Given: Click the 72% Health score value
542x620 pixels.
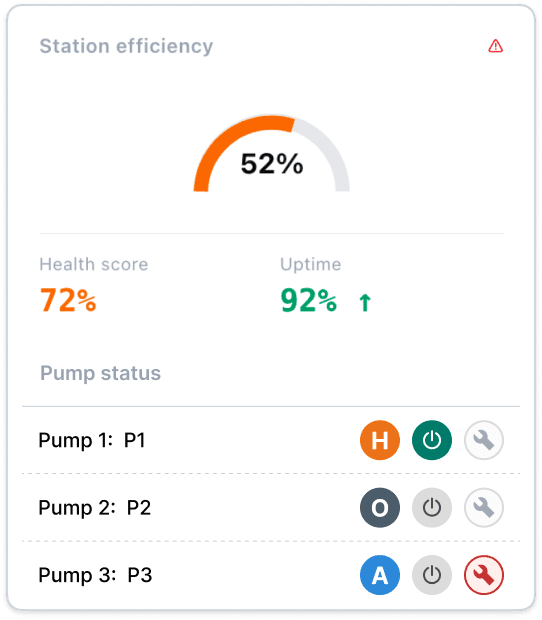Looking at the screenshot, I should point(68,300).
